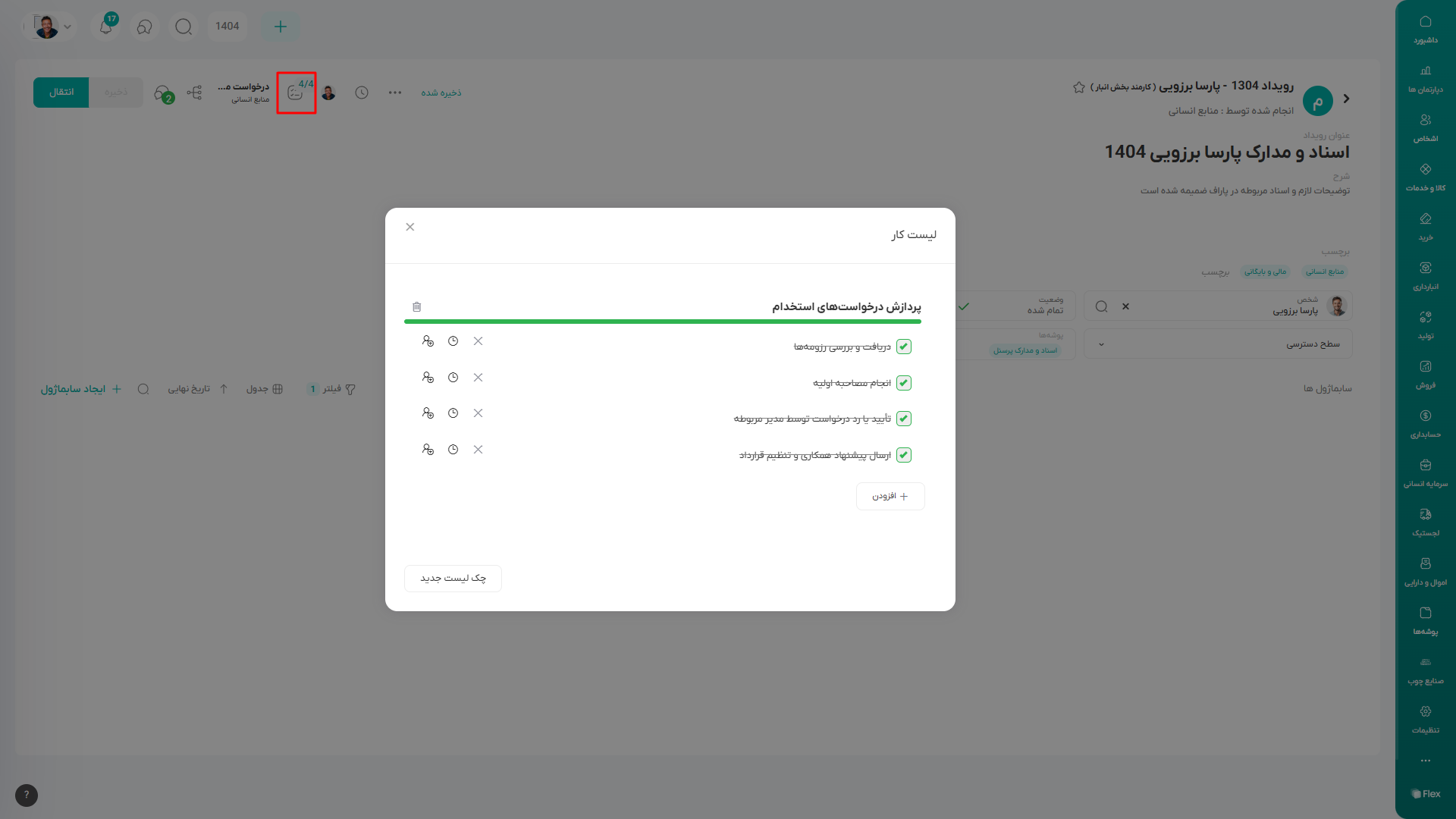Delete the پردازش درخواست‌های استخدام checklist via trash icon
1456x819 pixels.
416,307
